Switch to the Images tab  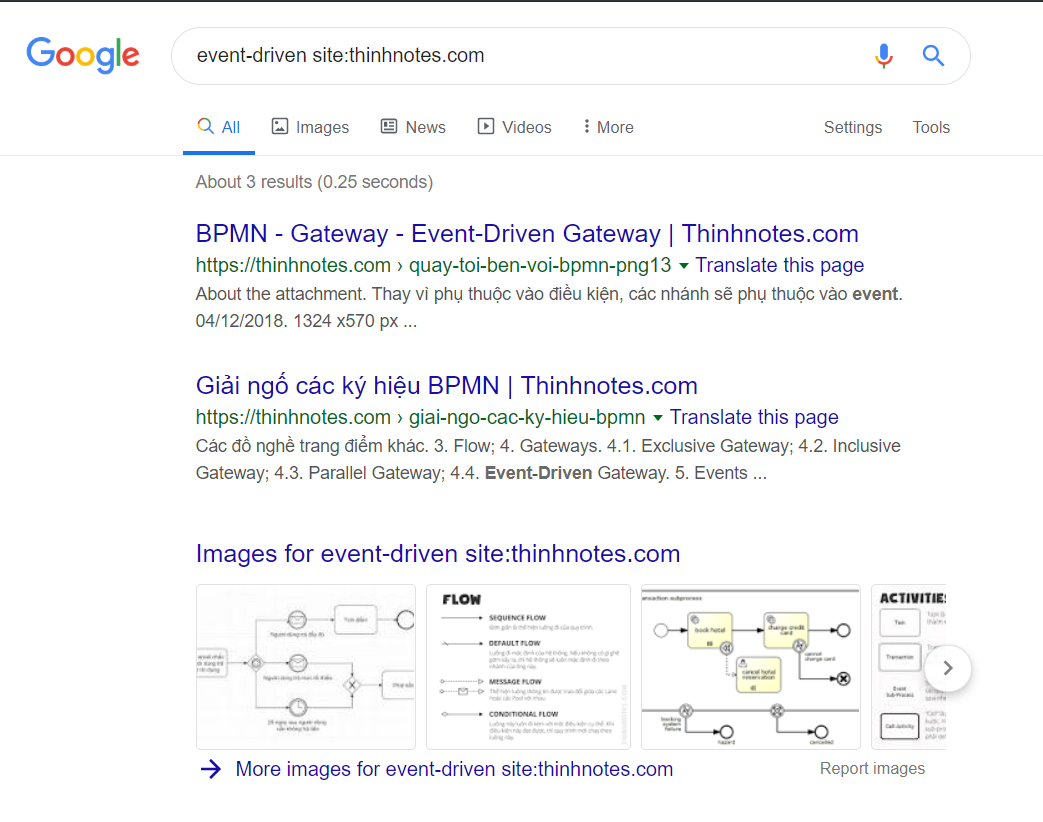tap(310, 127)
